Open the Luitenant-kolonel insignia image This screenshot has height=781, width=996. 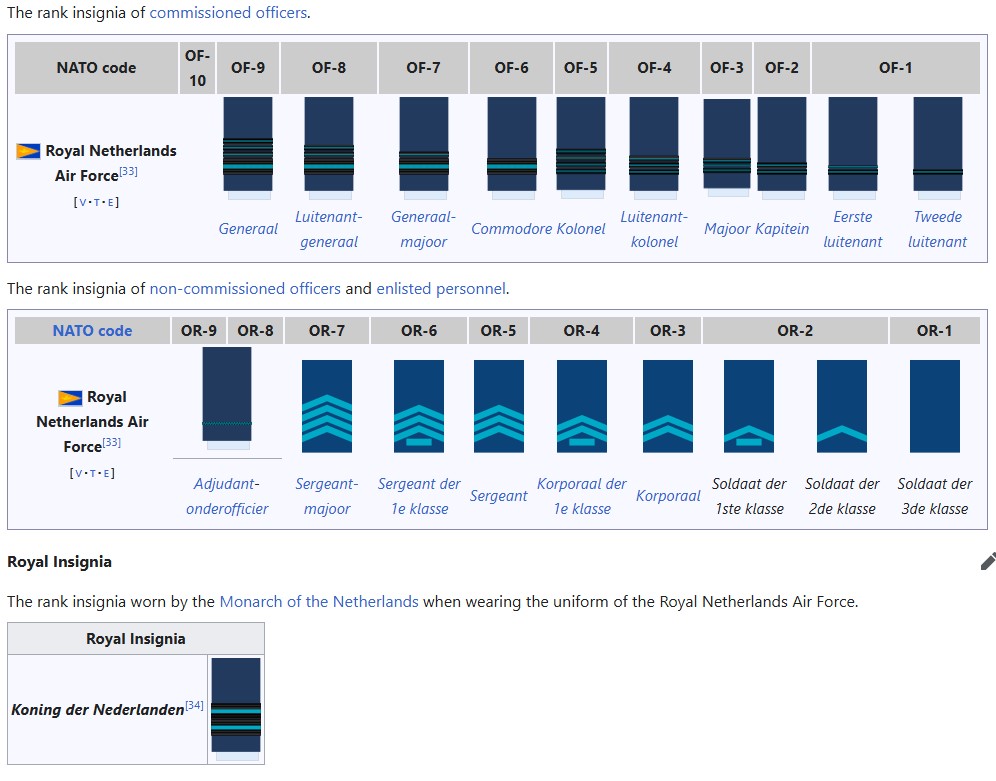[654, 149]
